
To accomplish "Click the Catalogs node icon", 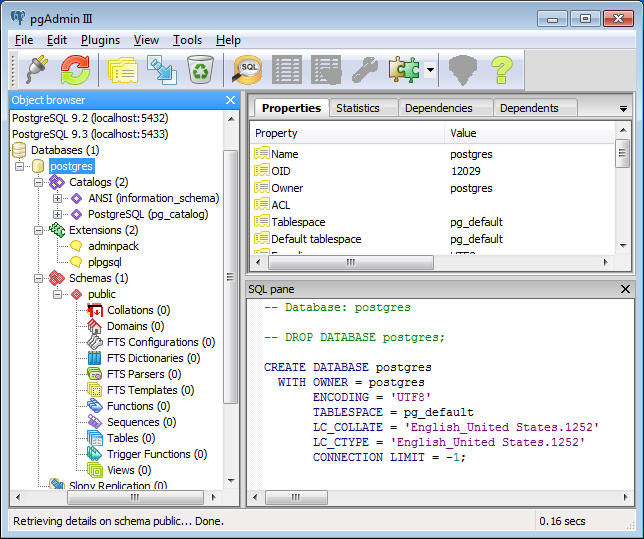I will tap(57, 182).
